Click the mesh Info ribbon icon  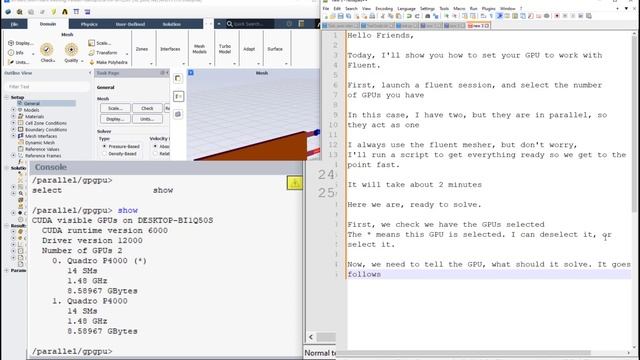coord(11,53)
